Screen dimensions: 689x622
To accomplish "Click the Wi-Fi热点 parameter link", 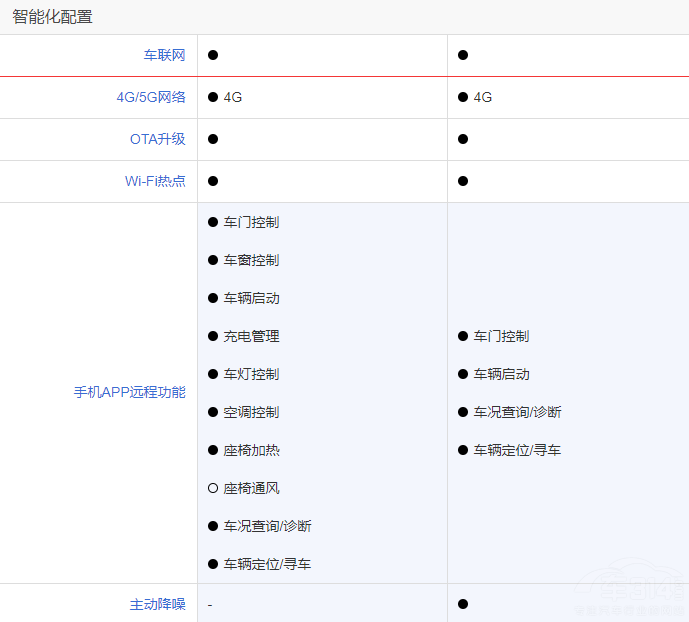I will [x=155, y=181].
